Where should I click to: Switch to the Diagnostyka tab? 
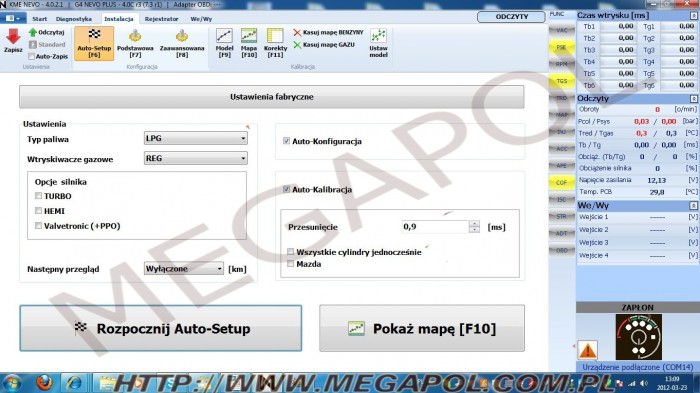click(x=74, y=19)
